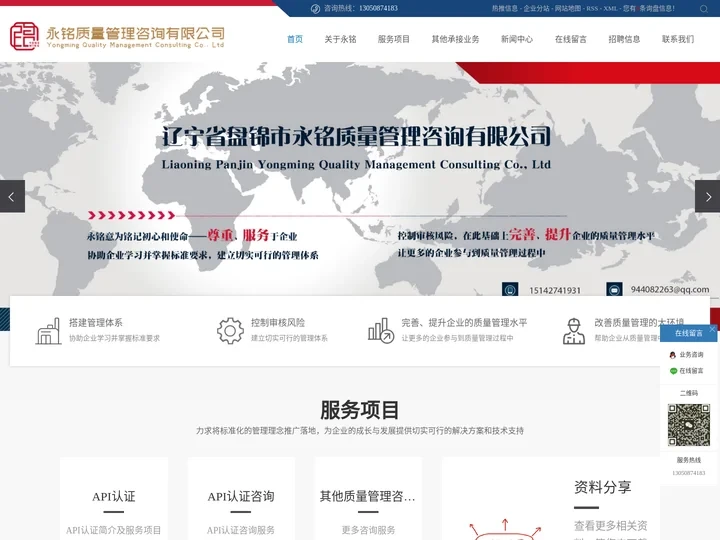Image resolution: width=720 pixels, height=540 pixels.
Task: Click the Yongming company logo
Action: pos(117,36)
